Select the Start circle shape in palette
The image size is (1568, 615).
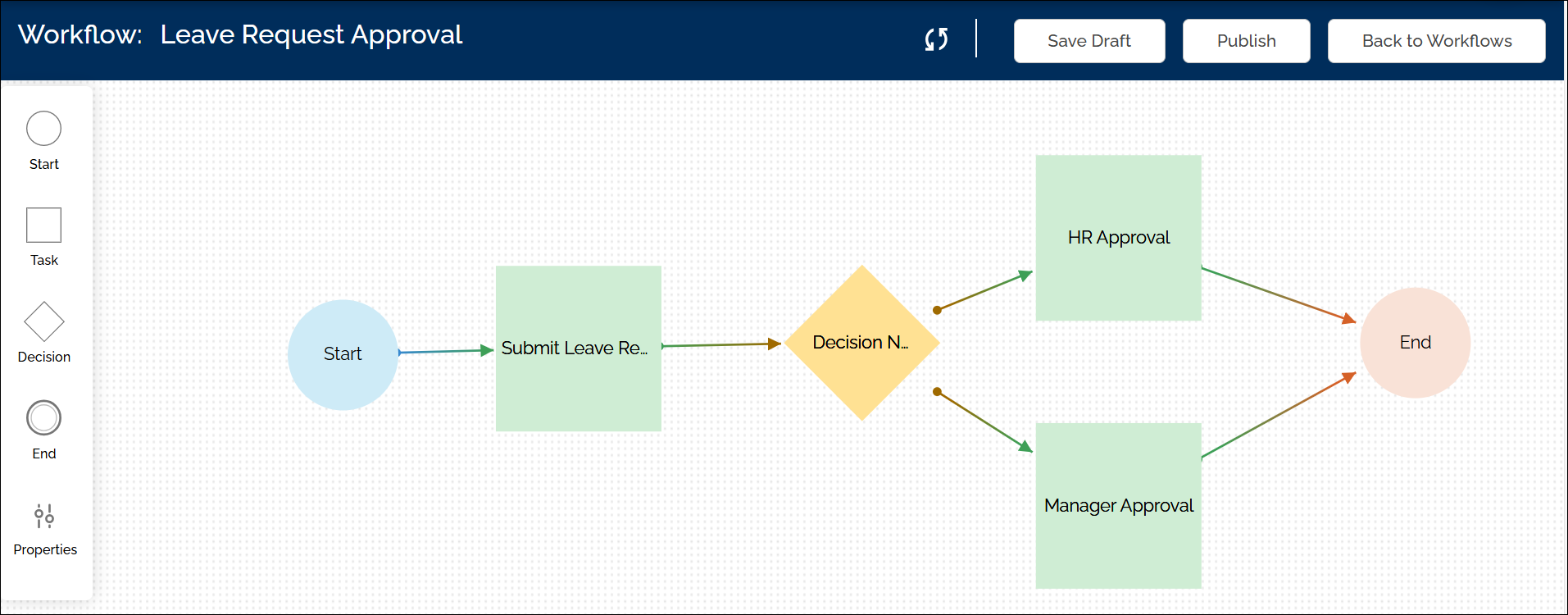tap(43, 129)
